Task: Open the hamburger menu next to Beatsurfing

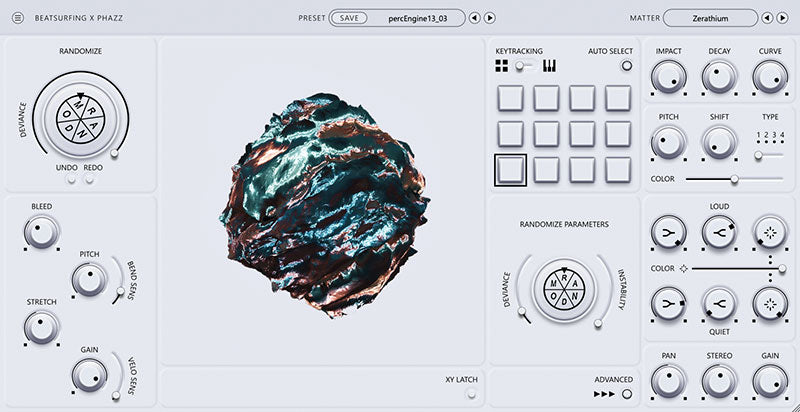Action: tap(17, 17)
